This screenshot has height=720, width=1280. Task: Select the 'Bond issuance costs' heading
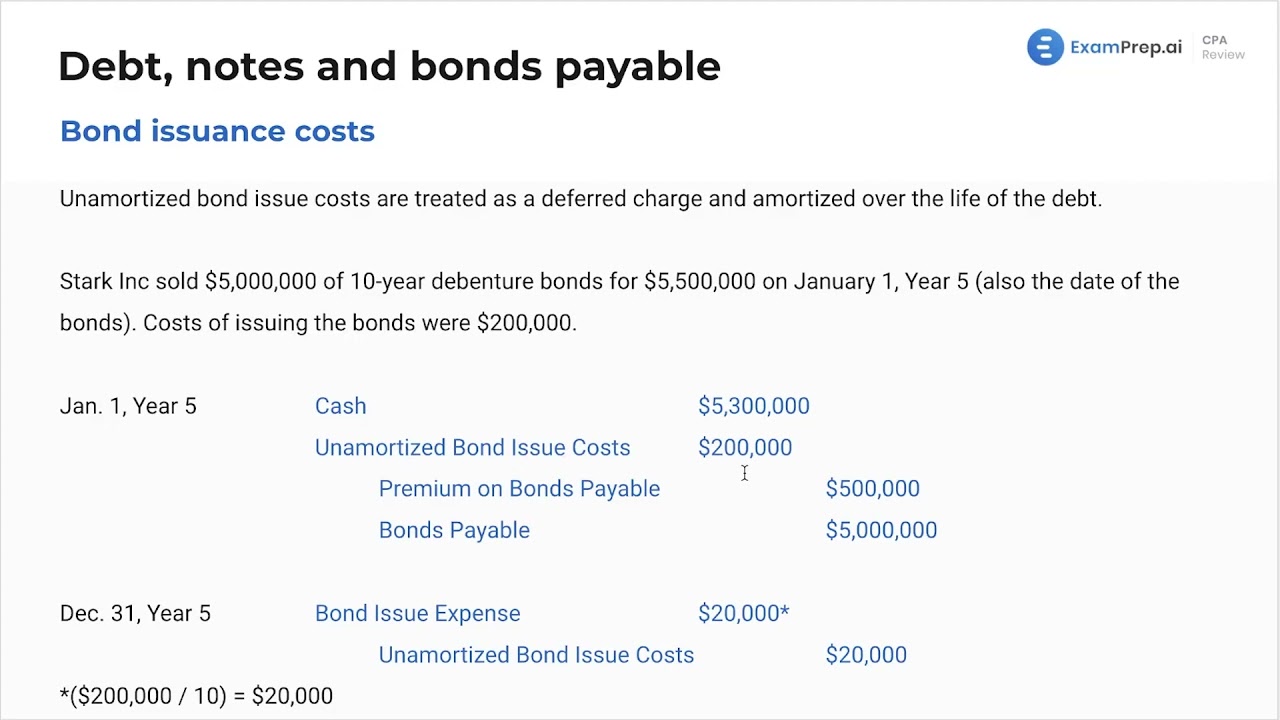(217, 131)
